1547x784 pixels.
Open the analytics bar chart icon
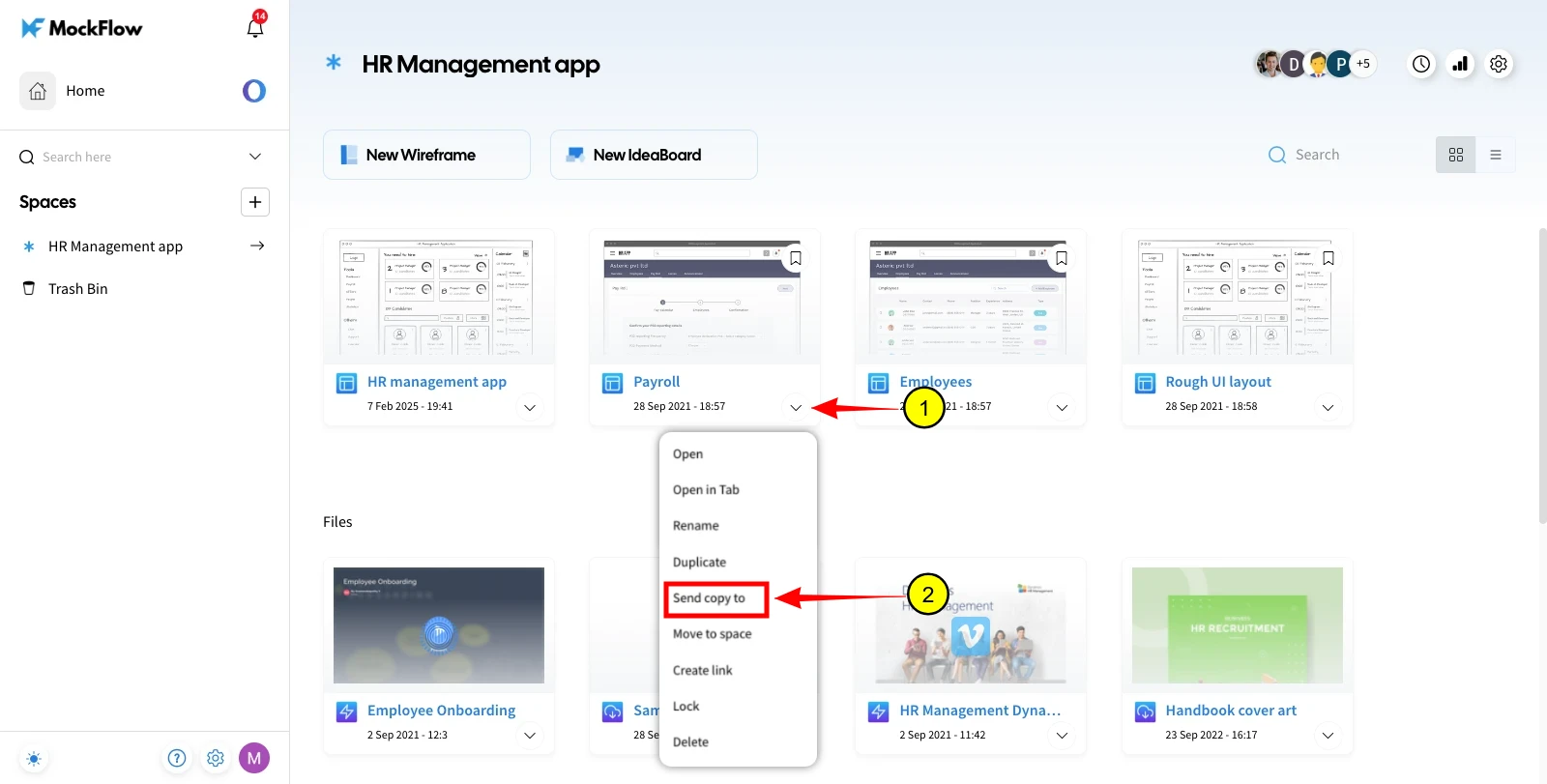pos(1460,64)
